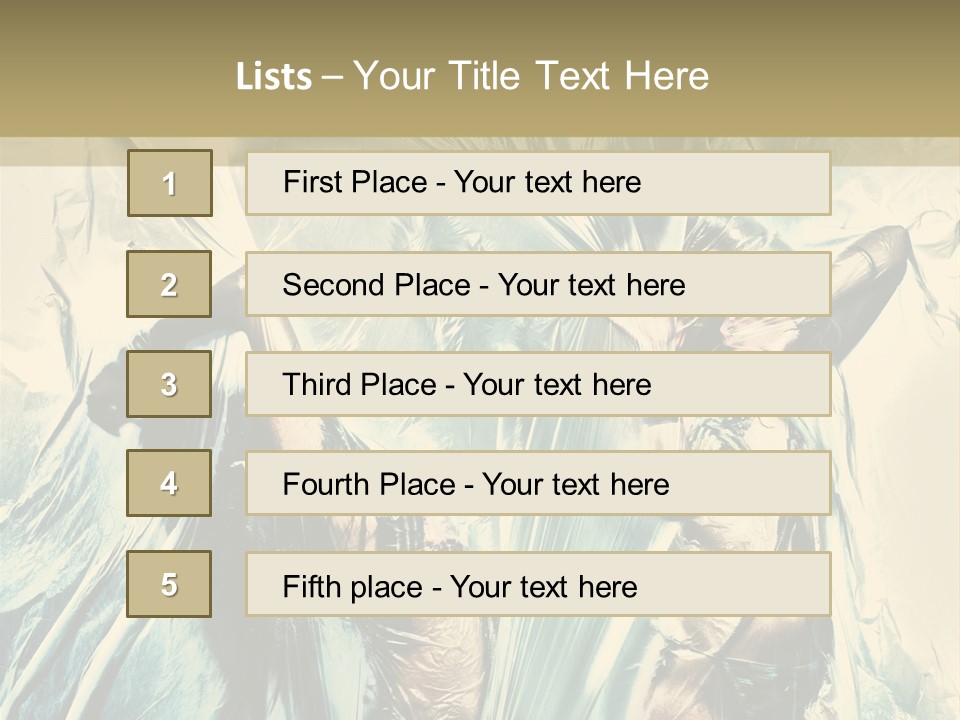
Task: Select the Fifth place text bar
Action: click(x=538, y=584)
